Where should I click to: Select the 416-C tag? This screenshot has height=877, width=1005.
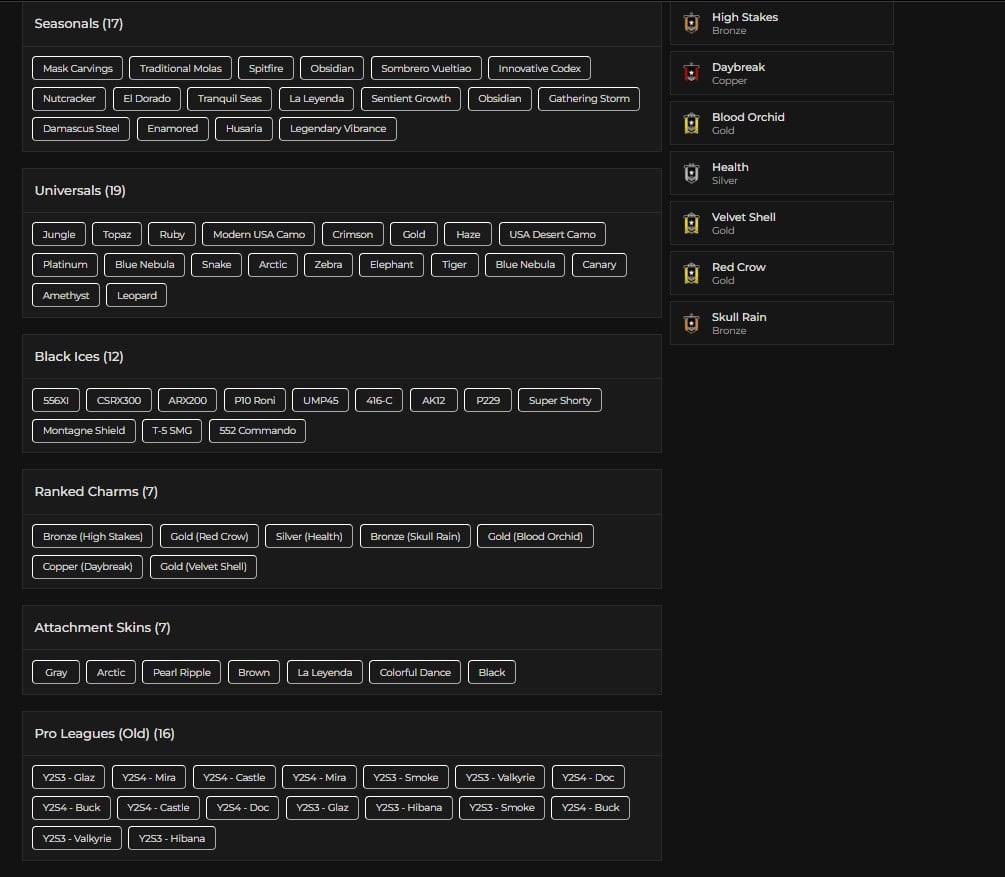click(379, 400)
